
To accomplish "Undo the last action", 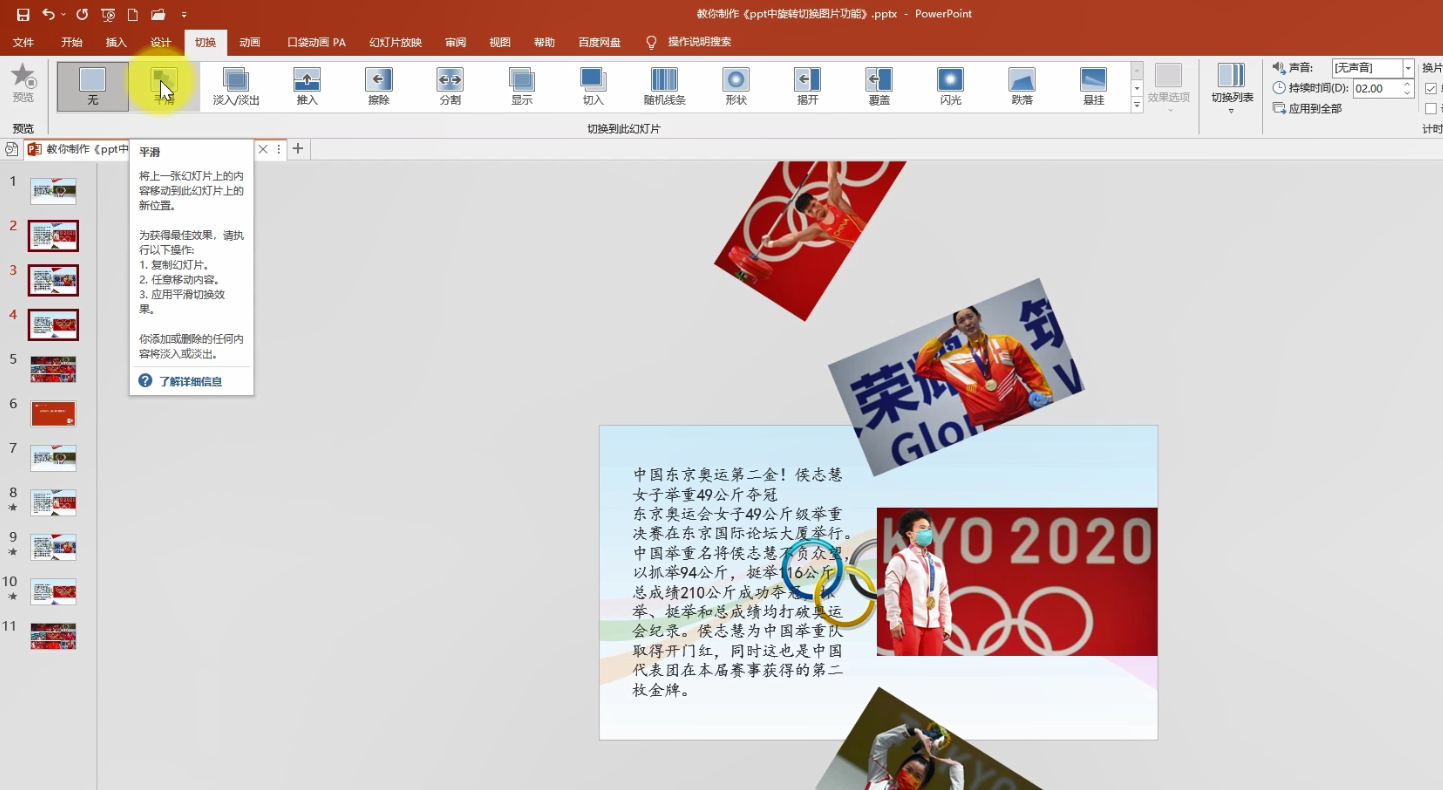I will [x=47, y=14].
